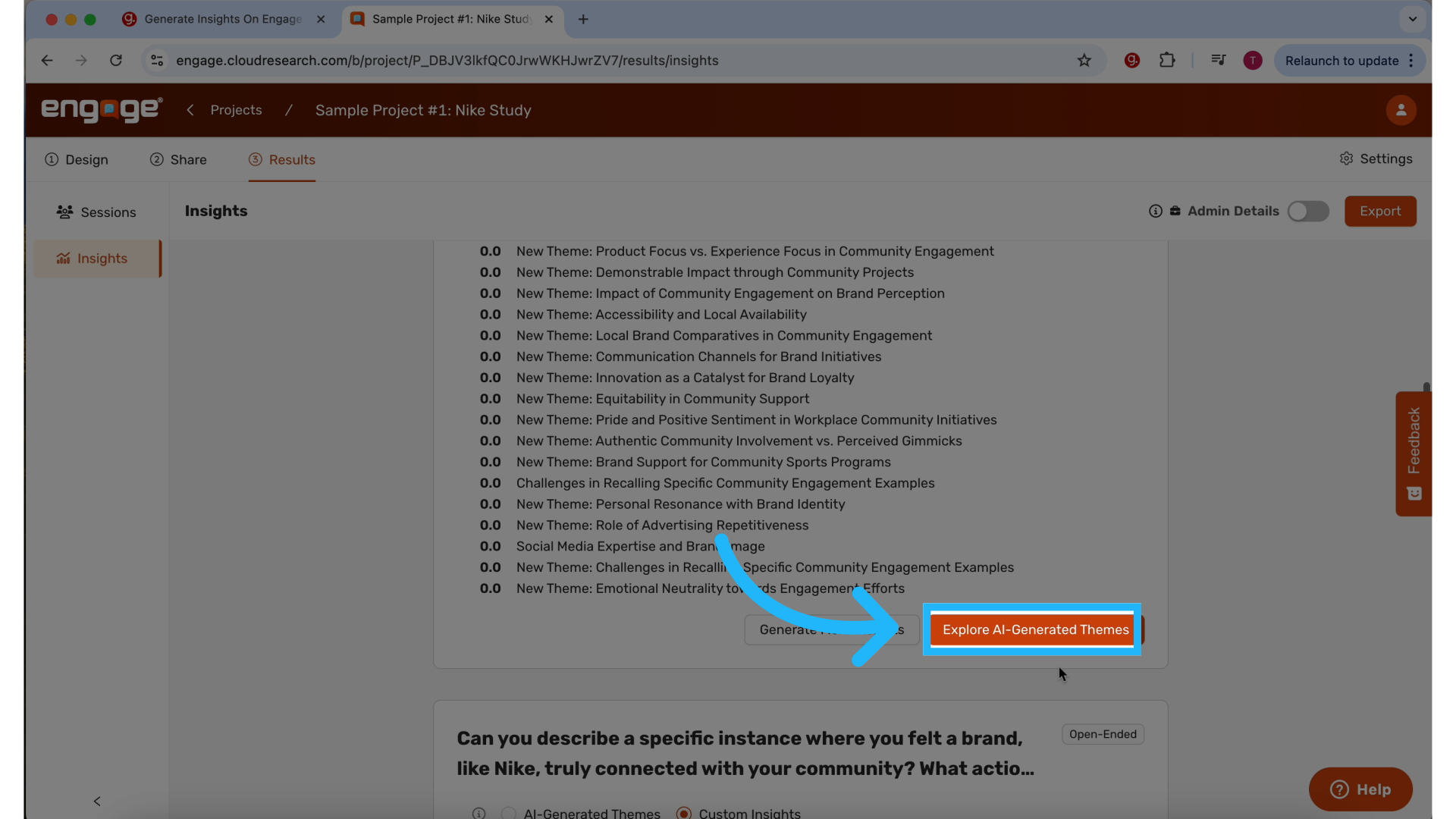Open the Grammarly extension icon
1456x819 pixels.
1132,61
